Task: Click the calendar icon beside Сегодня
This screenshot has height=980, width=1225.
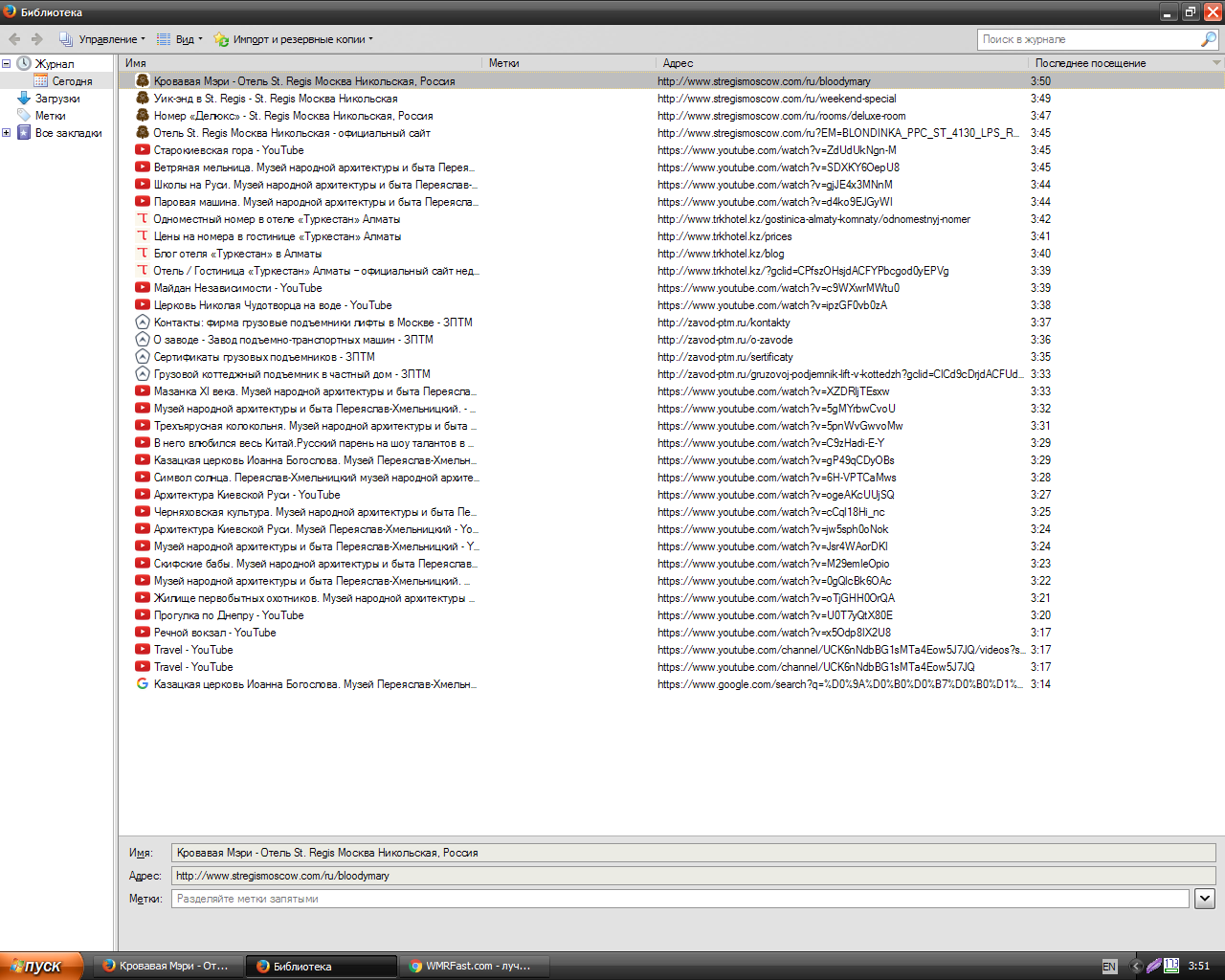Action: tap(41, 80)
